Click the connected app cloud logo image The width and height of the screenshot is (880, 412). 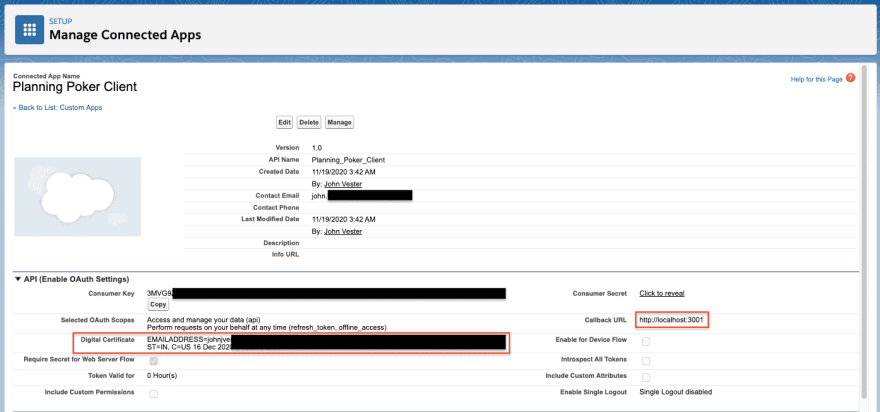point(77,196)
